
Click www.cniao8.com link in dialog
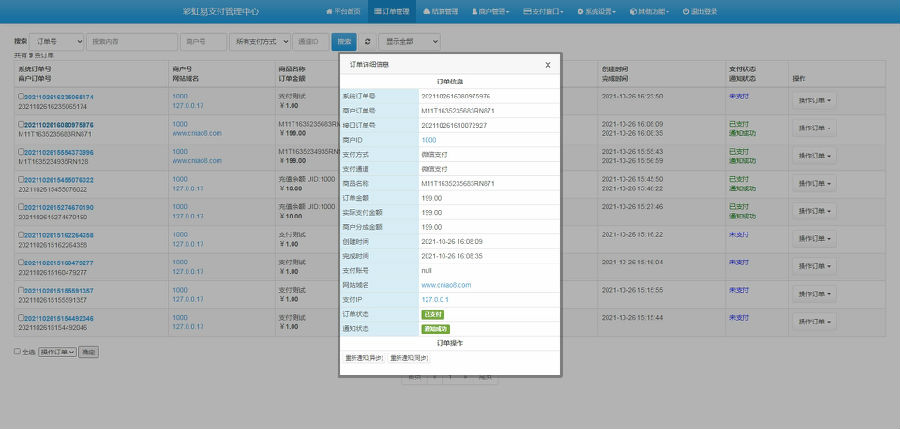coord(446,285)
